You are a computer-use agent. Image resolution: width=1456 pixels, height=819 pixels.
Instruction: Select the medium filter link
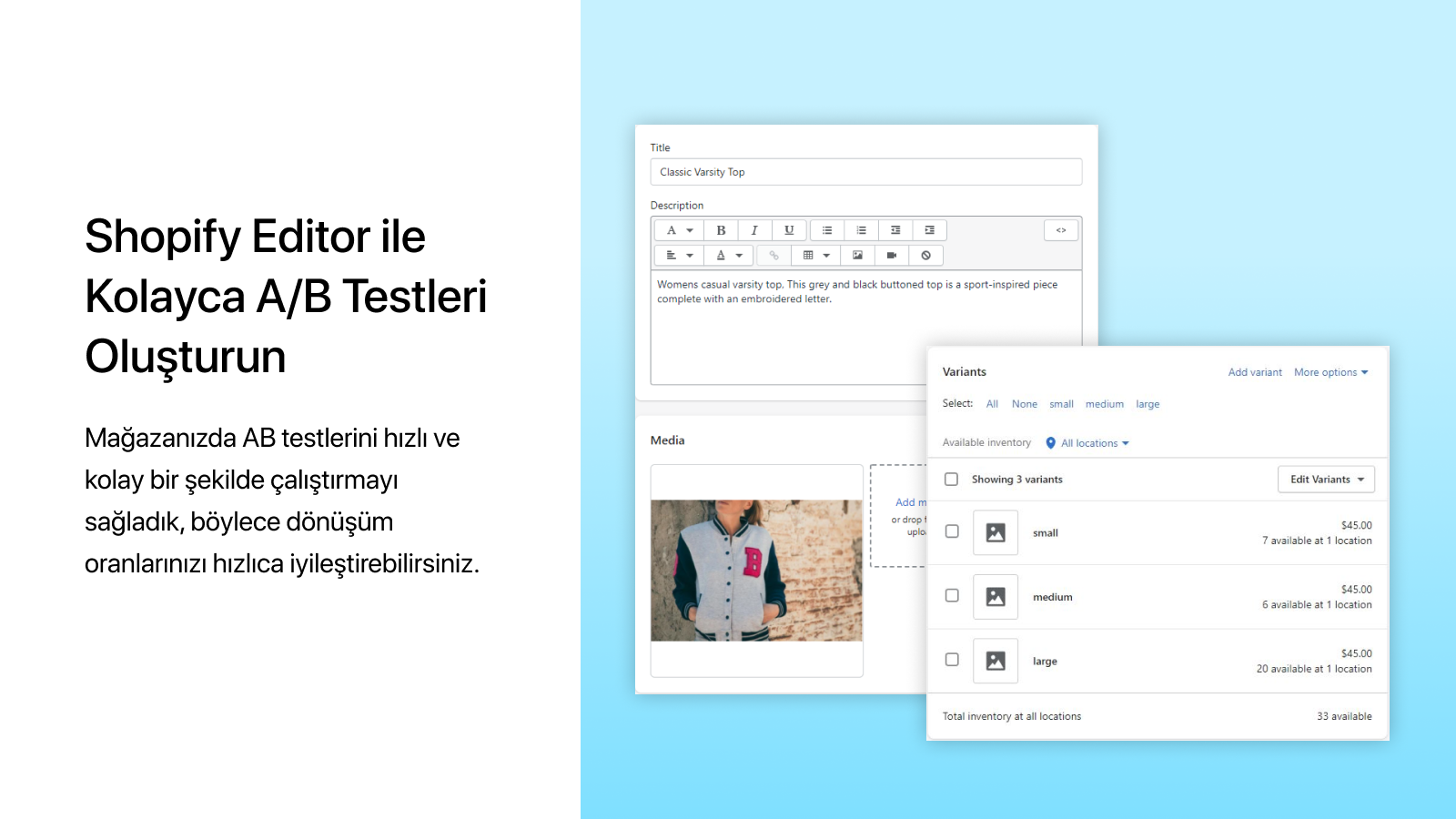click(1105, 404)
